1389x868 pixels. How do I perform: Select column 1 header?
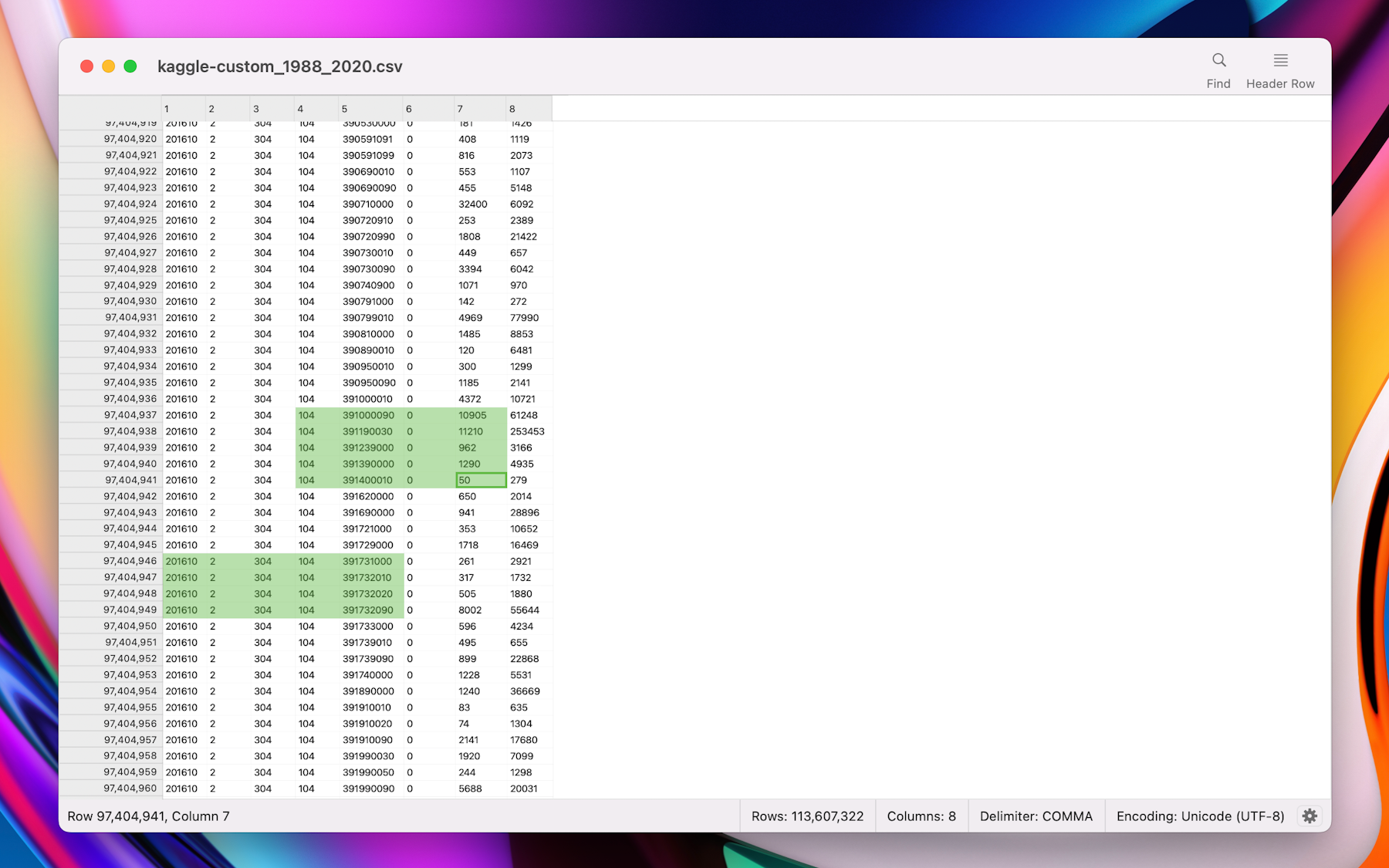tap(183, 109)
